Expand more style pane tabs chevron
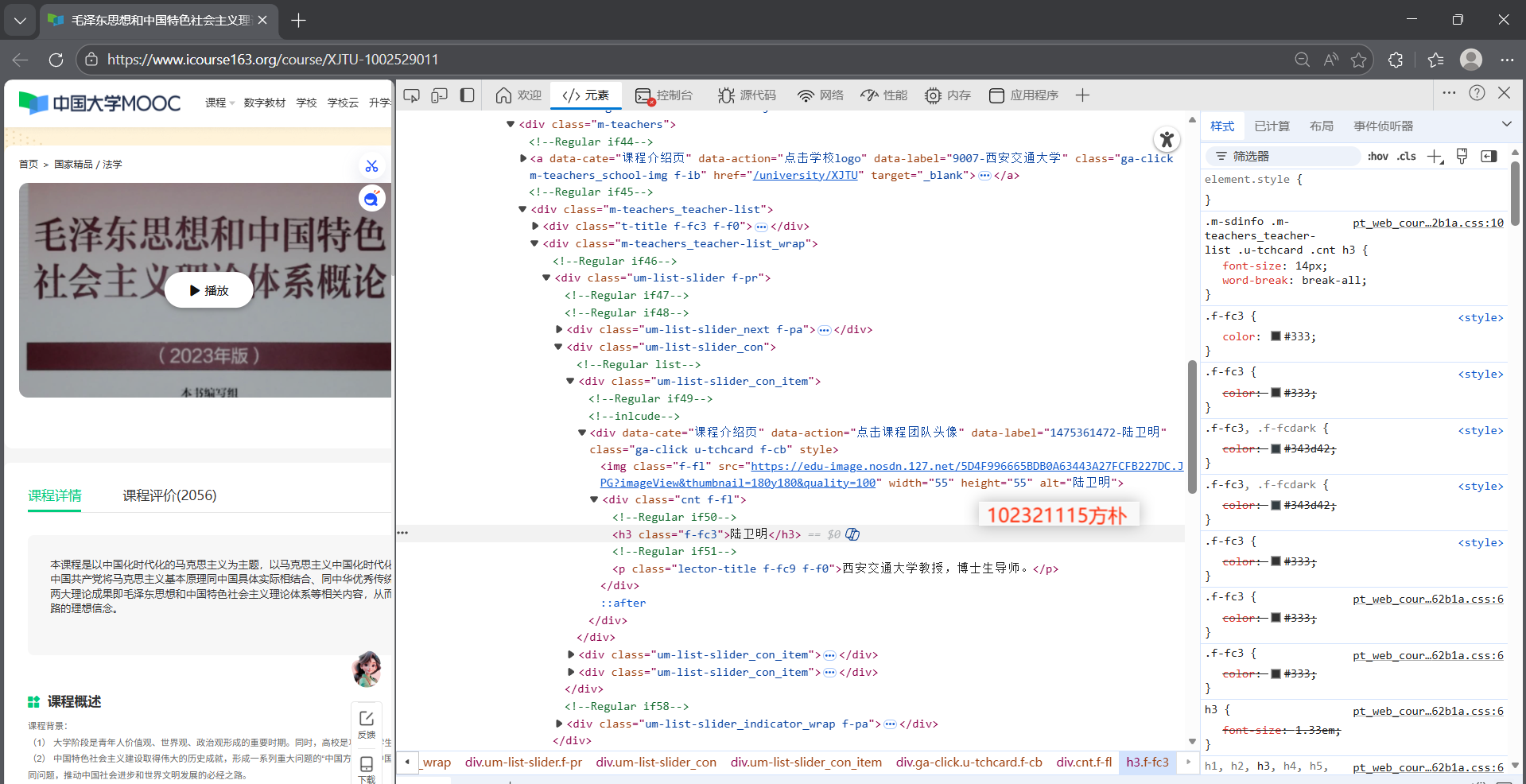The height and width of the screenshot is (784, 1526). (x=1506, y=125)
